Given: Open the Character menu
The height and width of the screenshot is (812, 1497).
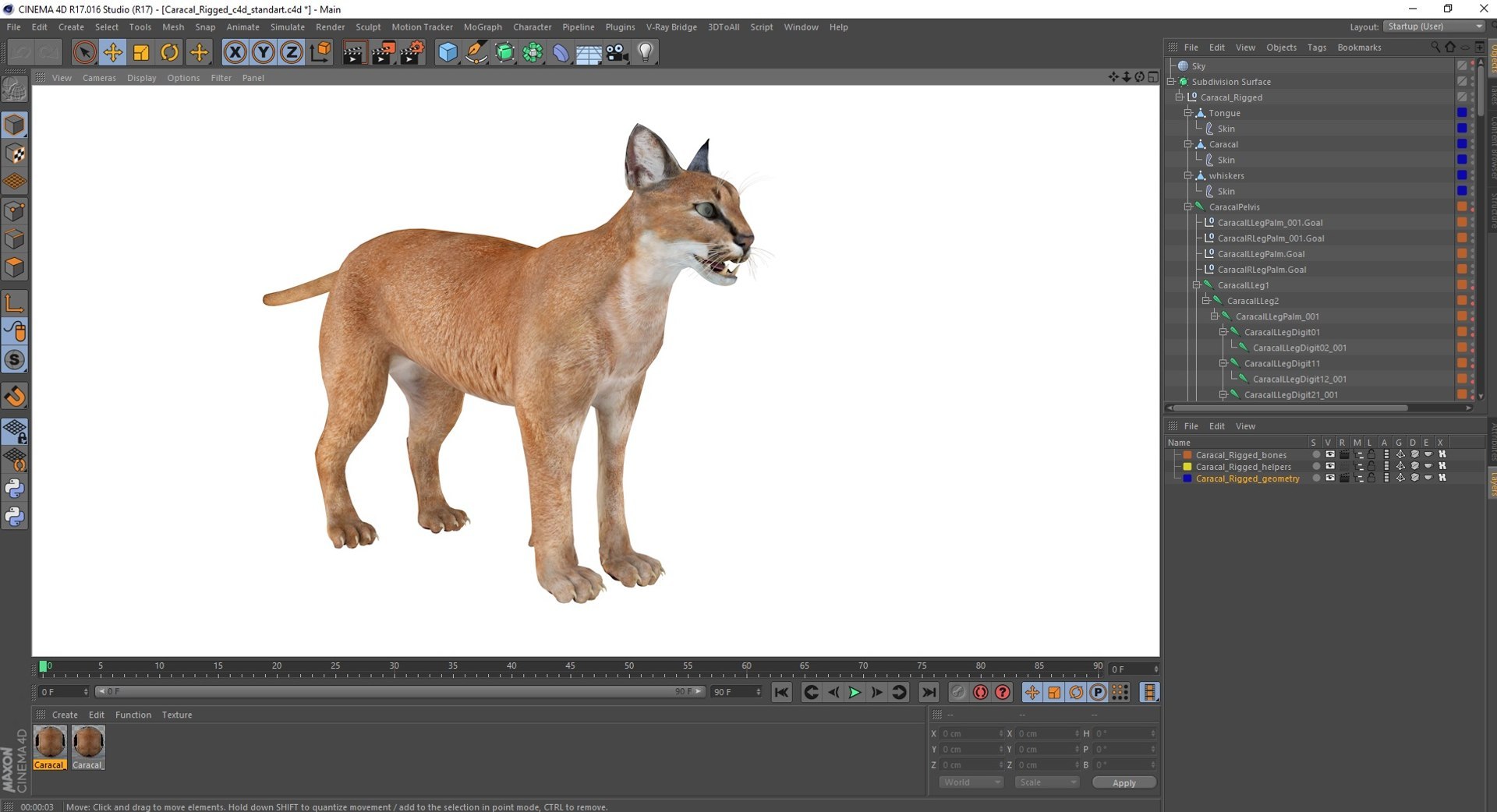Looking at the screenshot, I should (x=533, y=26).
